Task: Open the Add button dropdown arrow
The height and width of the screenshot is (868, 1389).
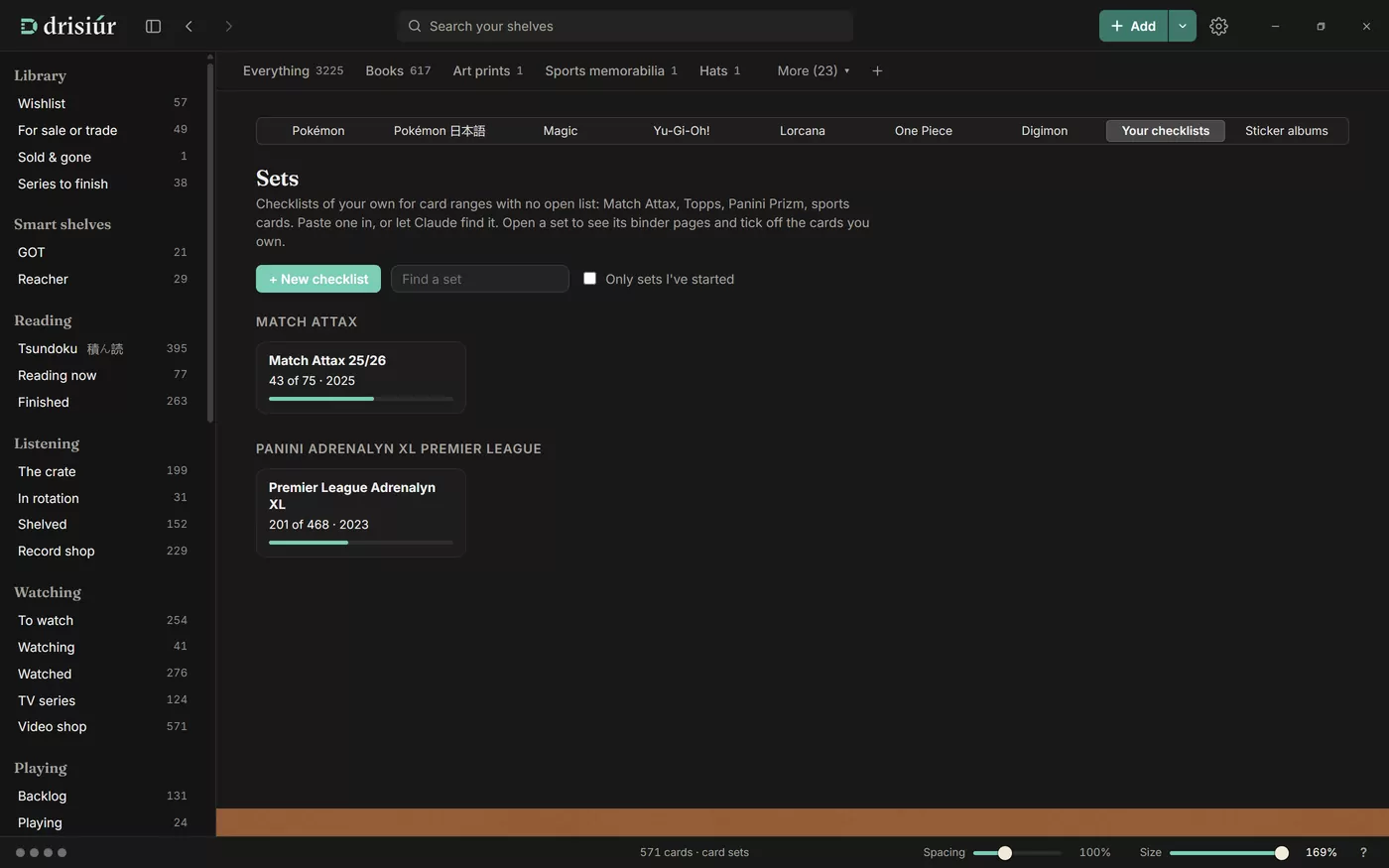Action: point(1183,26)
